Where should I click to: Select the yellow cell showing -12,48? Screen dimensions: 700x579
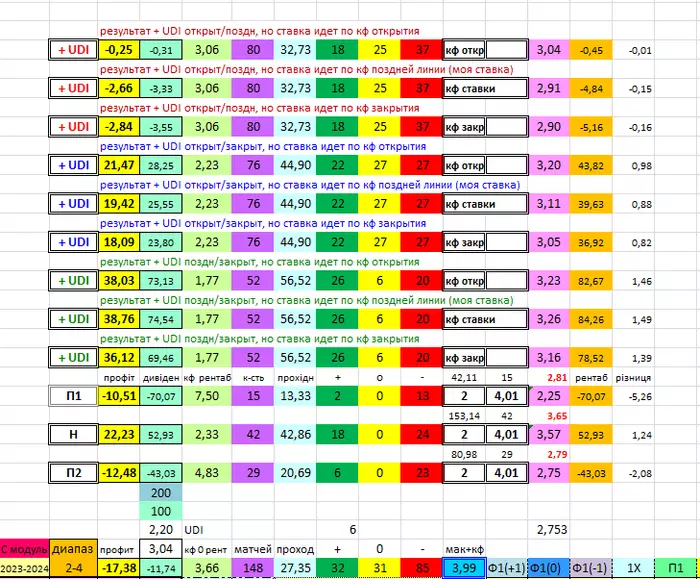coord(119,473)
